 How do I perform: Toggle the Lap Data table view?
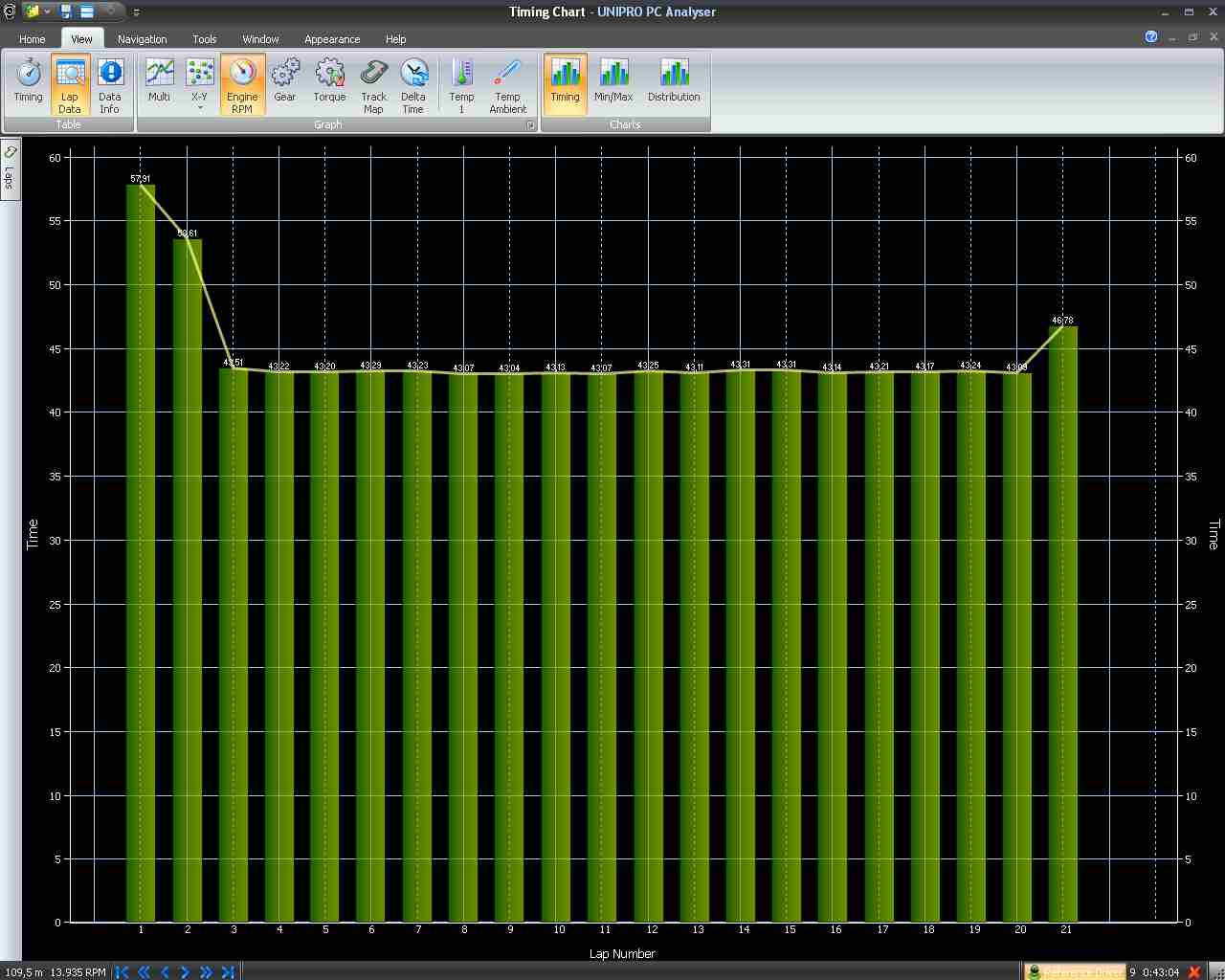point(70,85)
